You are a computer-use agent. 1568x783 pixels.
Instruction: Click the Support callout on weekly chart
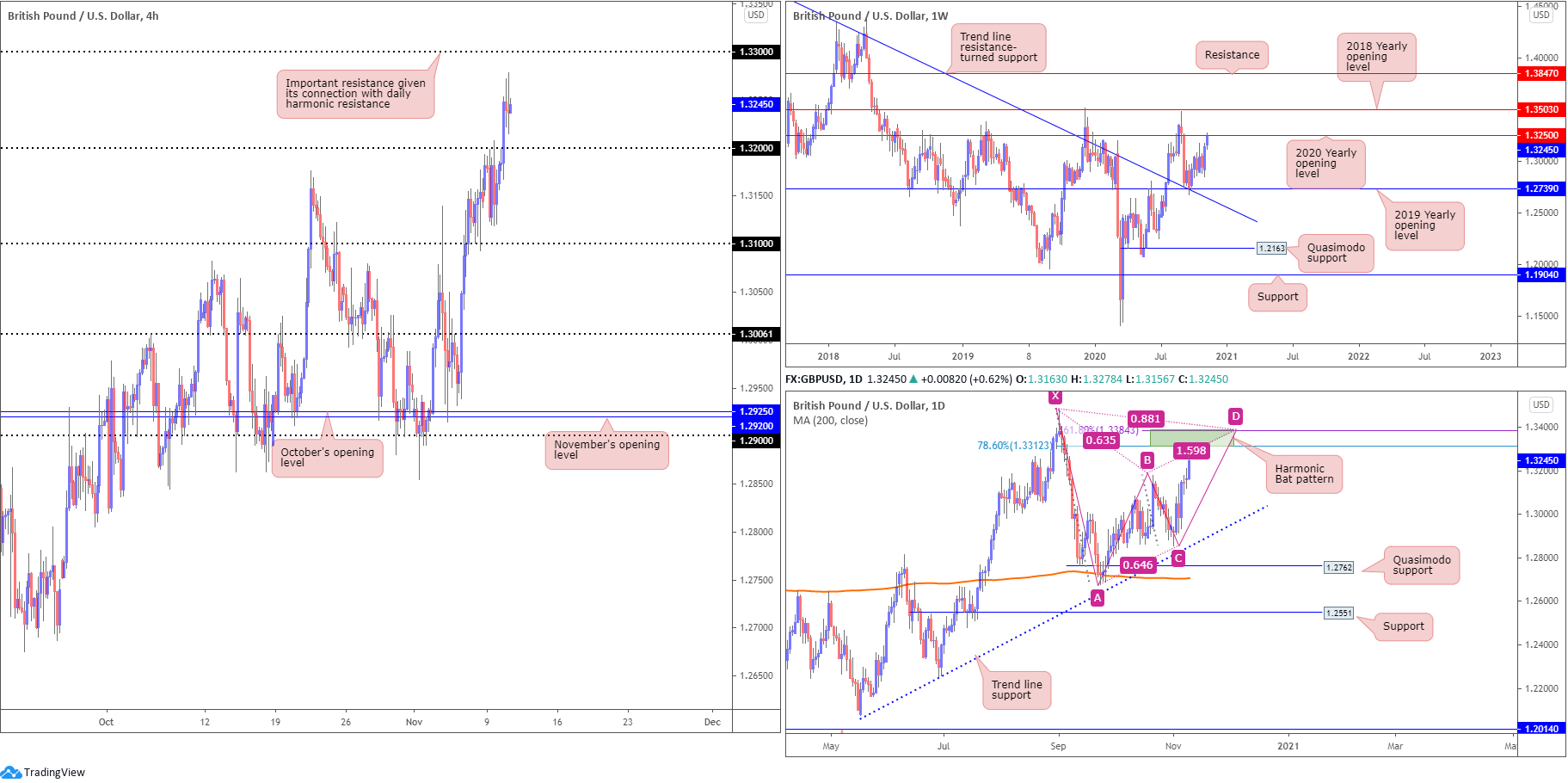pos(1277,297)
